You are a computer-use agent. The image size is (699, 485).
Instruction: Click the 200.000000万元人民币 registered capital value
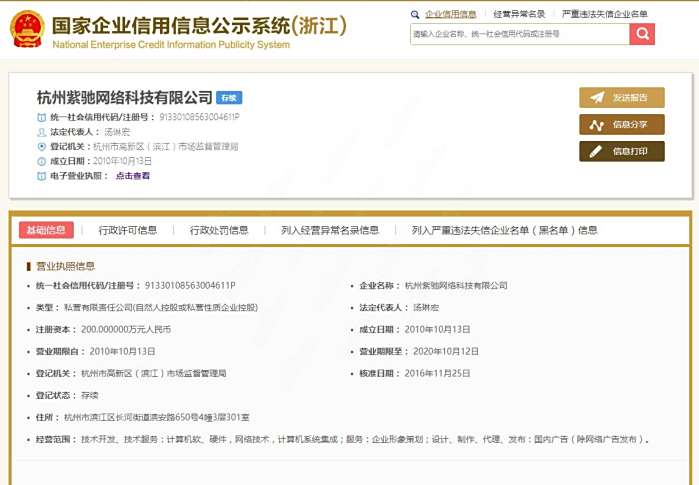coord(126,329)
